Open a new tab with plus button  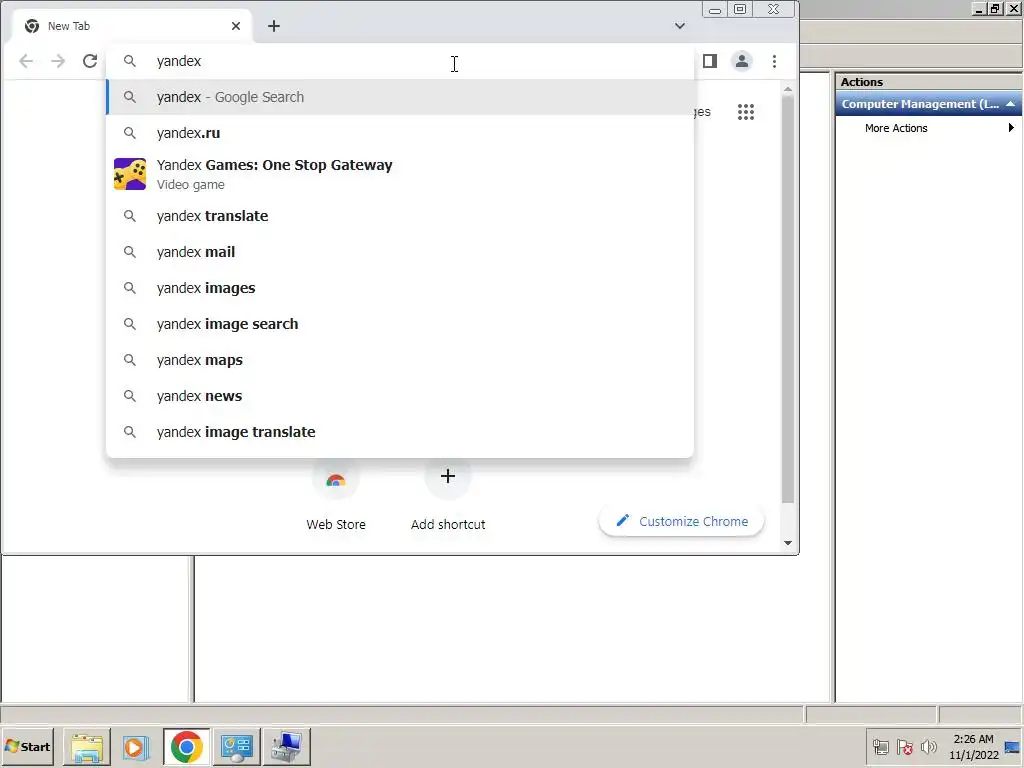(274, 26)
